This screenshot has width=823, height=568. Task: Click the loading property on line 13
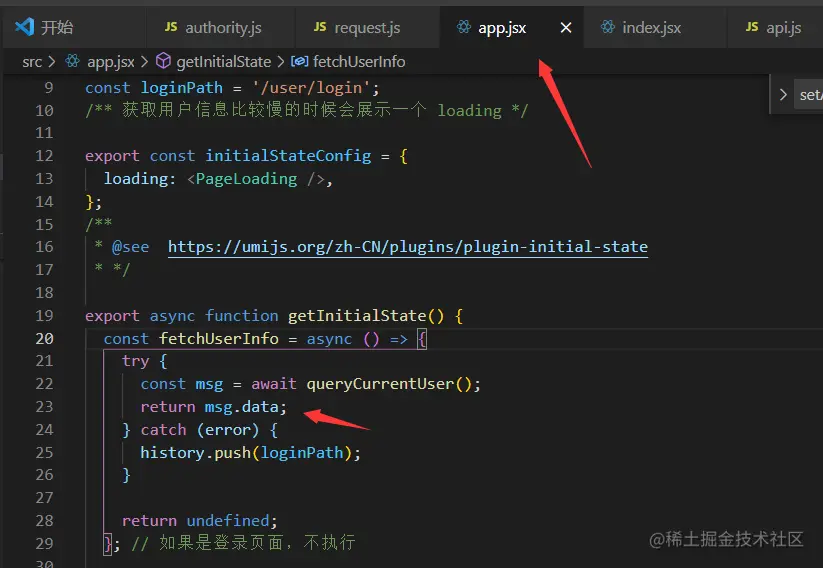pyautogui.click(x=135, y=179)
